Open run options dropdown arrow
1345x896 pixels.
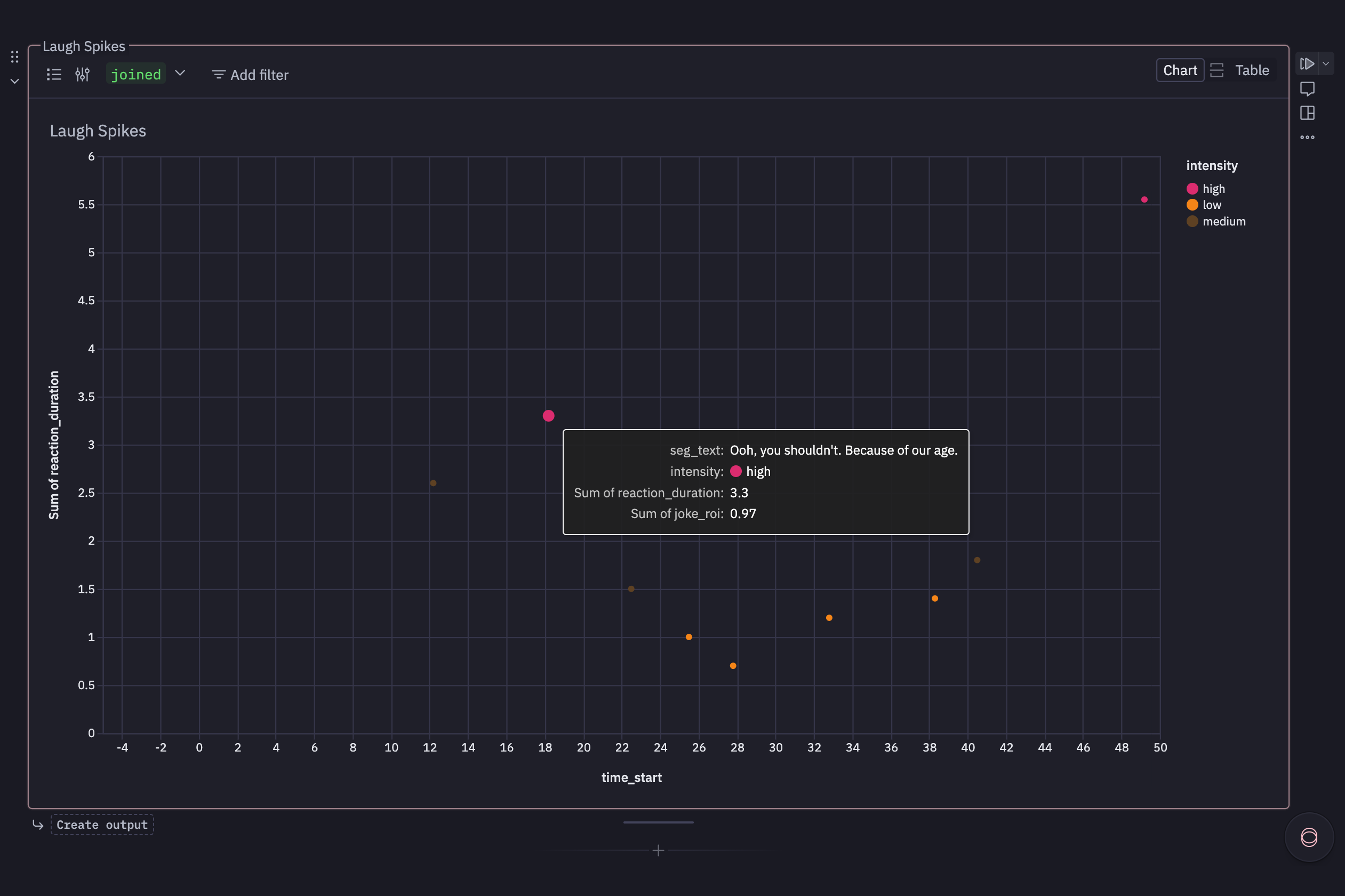tap(1326, 63)
